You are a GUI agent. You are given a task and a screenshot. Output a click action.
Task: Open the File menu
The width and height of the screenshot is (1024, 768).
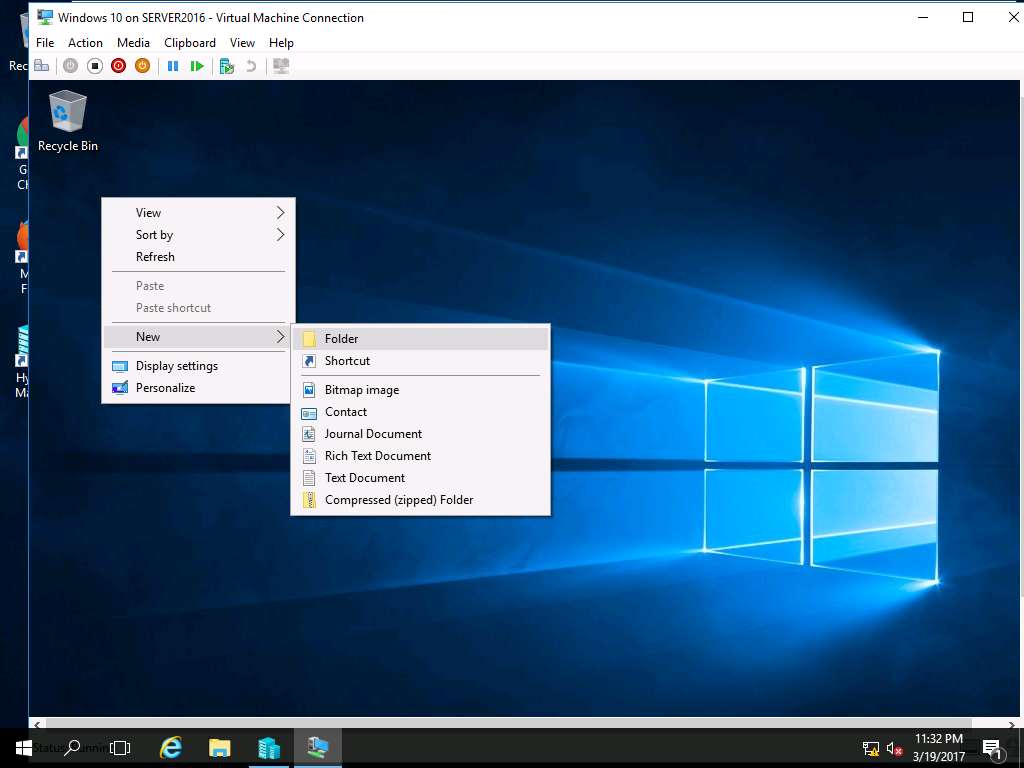tap(45, 42)
